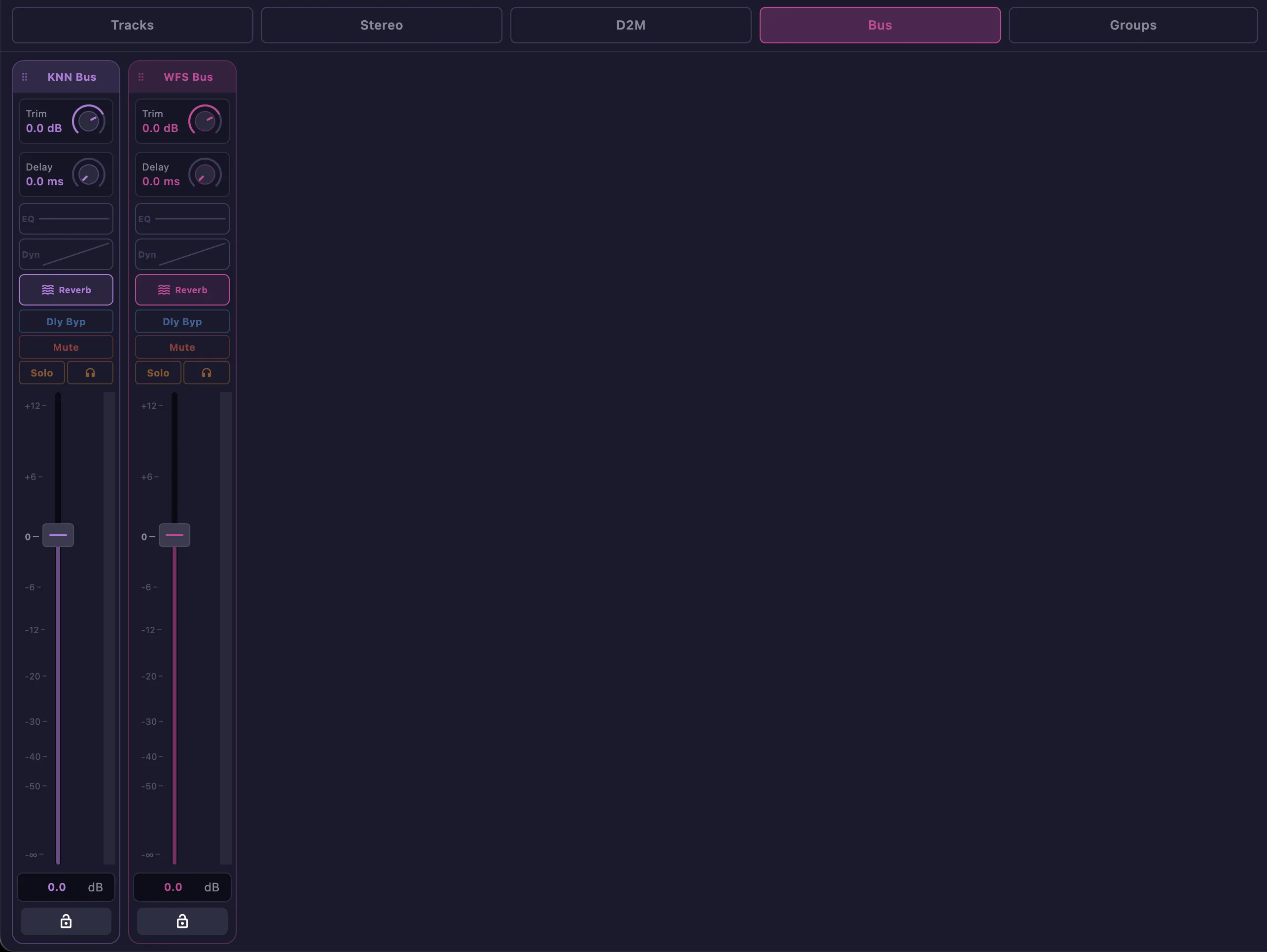This screenshot has height=952, width=1267.
Task: Click the WFS Bus Delay 0.0 ms value
Action: tap(161, 181)
